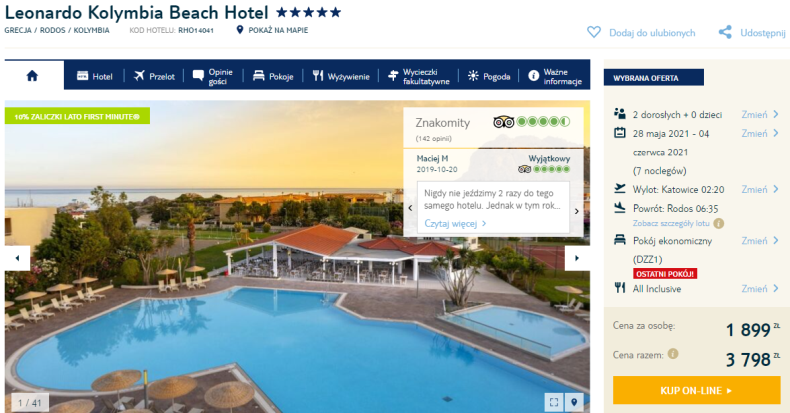Change departure airport Katowice via Zmień

point(760,189)
